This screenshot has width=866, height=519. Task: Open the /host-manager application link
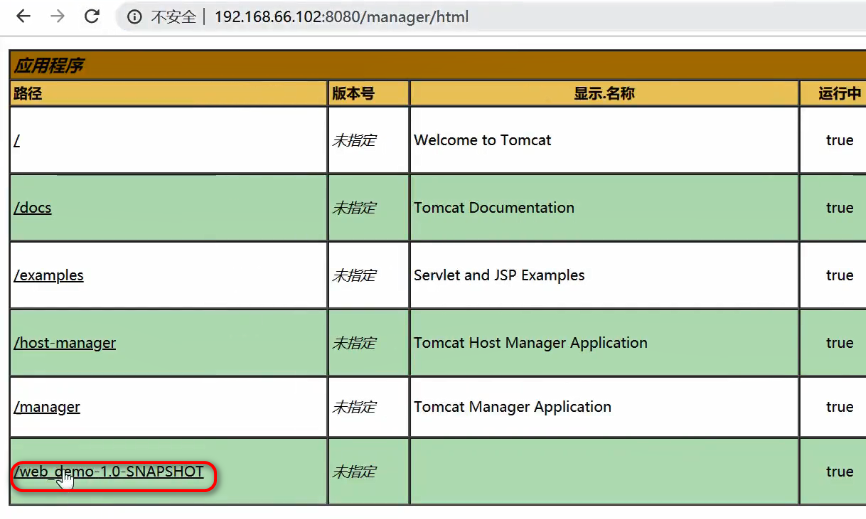click(x=65, y=343)
